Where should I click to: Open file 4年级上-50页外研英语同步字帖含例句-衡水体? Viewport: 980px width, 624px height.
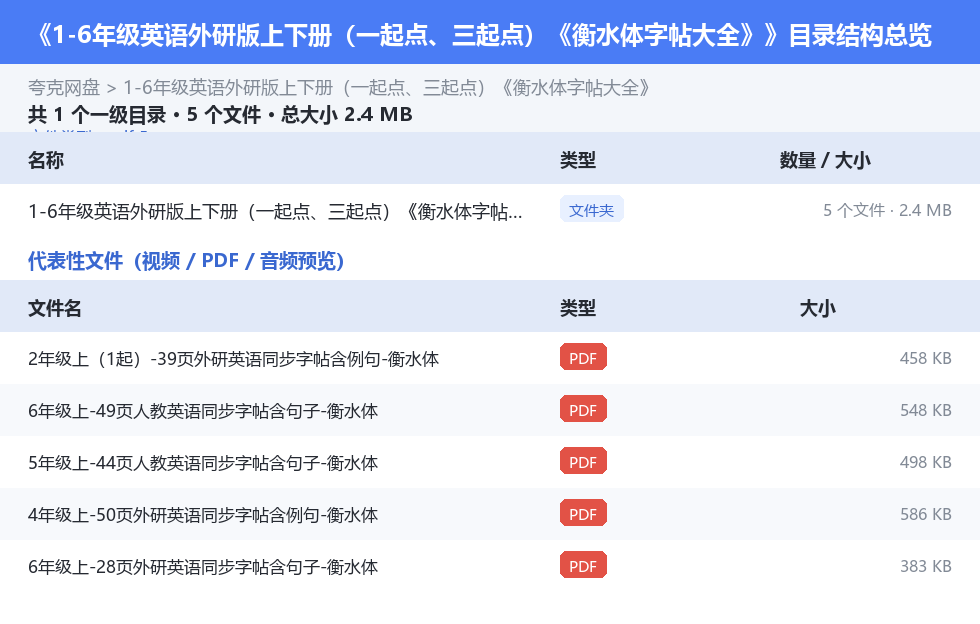point(202,515)
